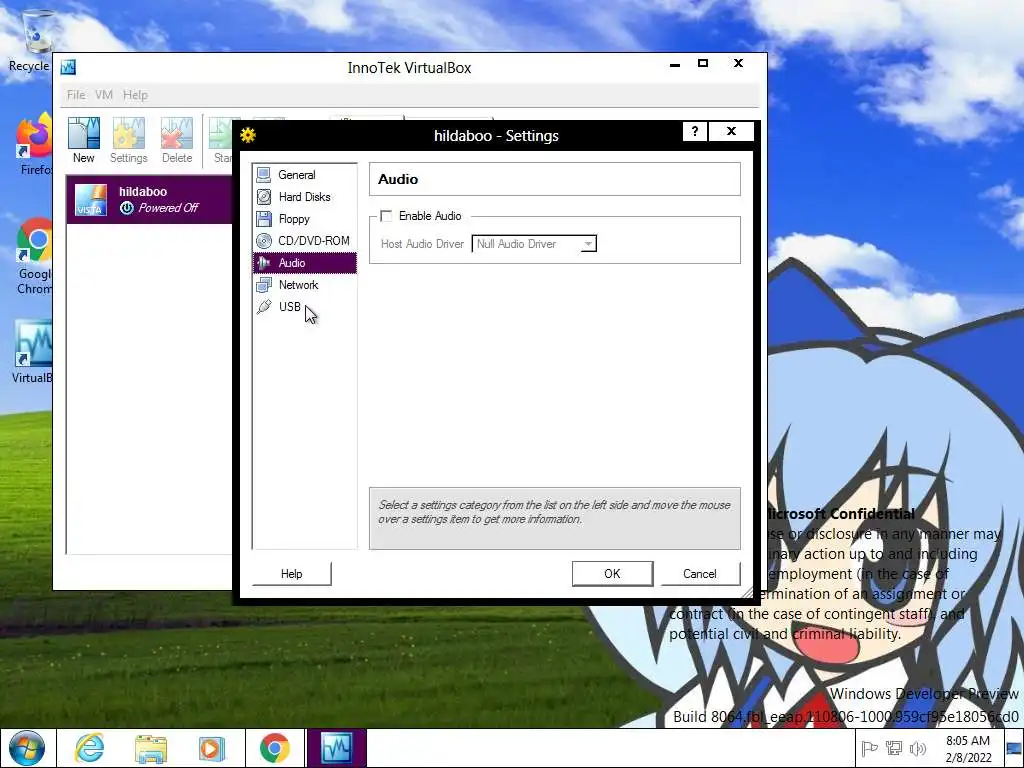Open File Explorer from taskbar

pos(151,748)
